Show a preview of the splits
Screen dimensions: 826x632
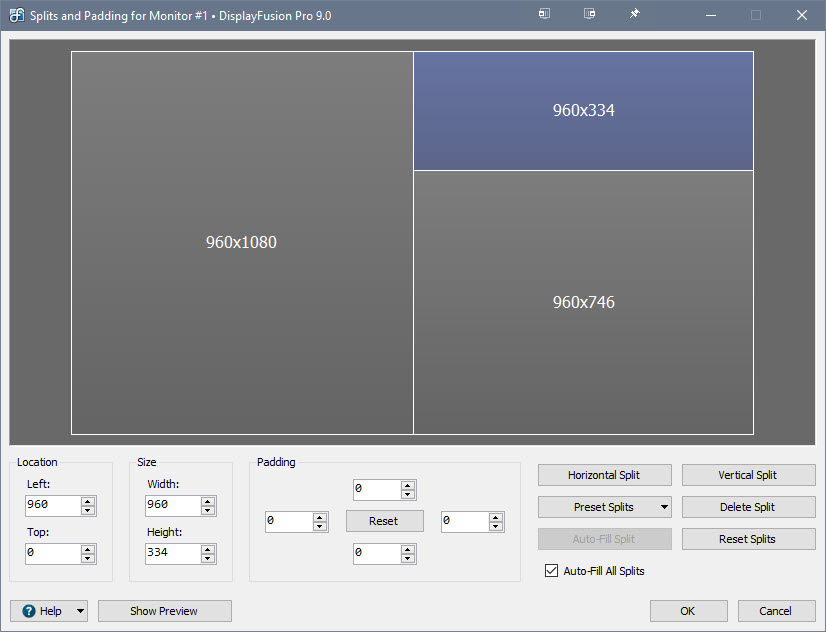[164, 610]
